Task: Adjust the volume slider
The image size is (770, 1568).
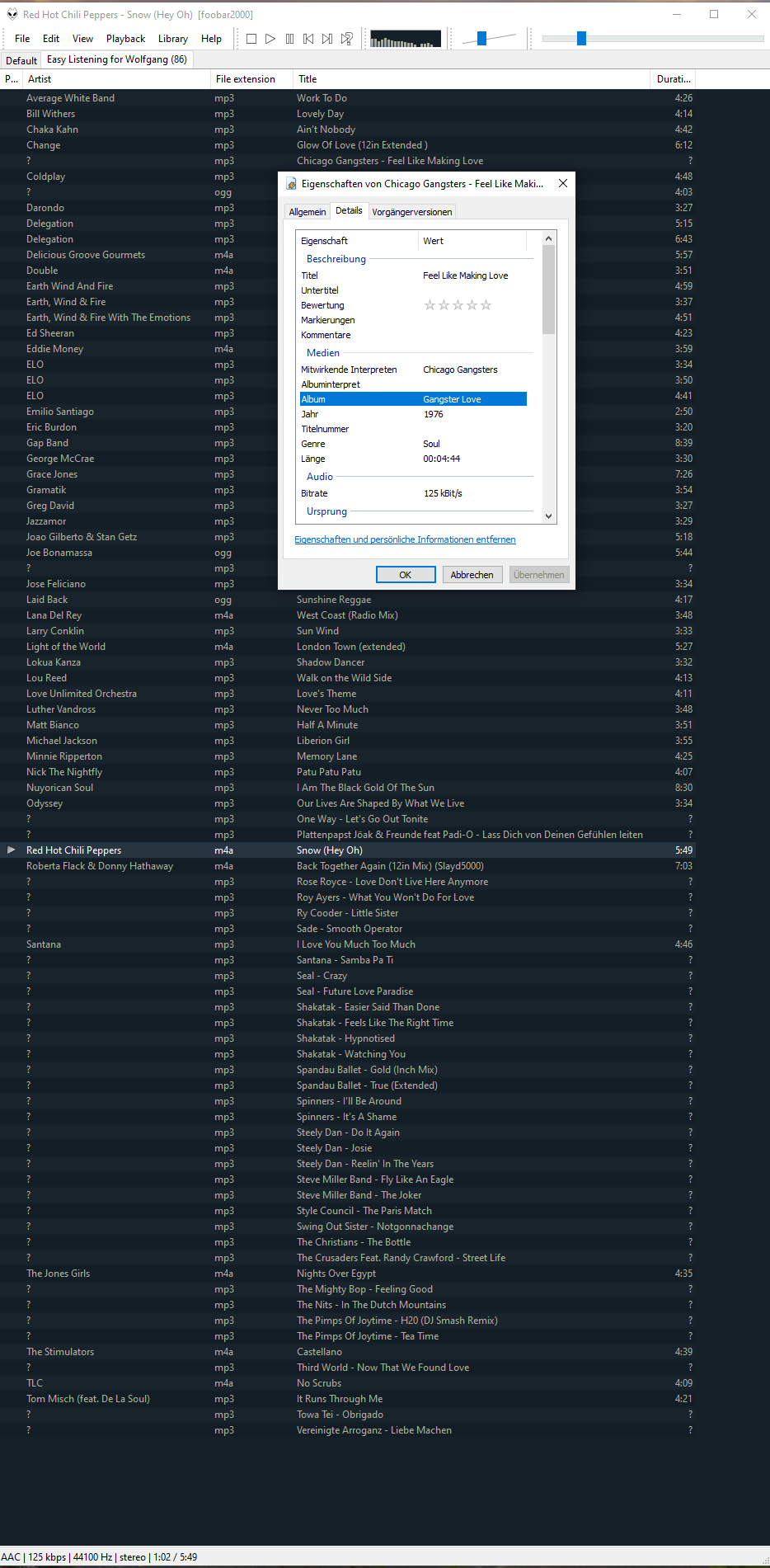Action: coord(482,38)
